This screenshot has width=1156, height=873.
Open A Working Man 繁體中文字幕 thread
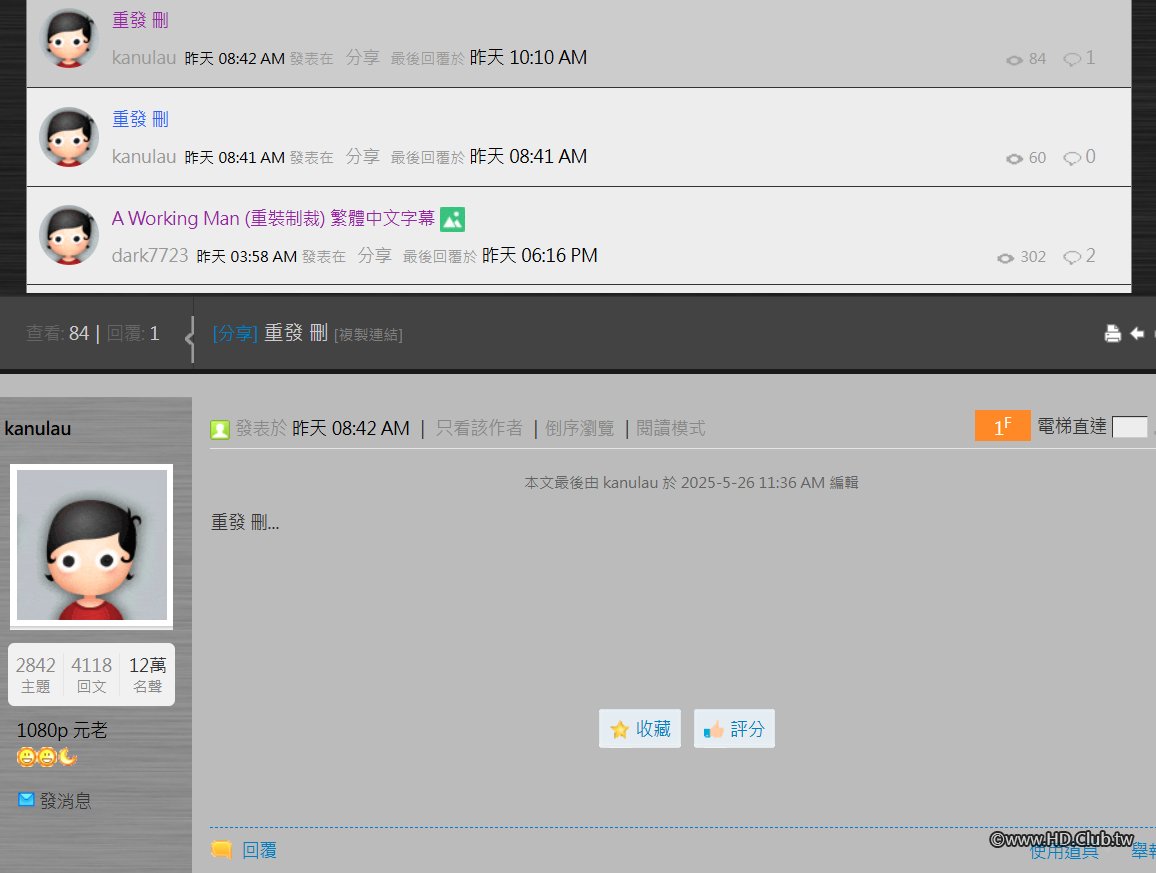(x=273, y=218)
